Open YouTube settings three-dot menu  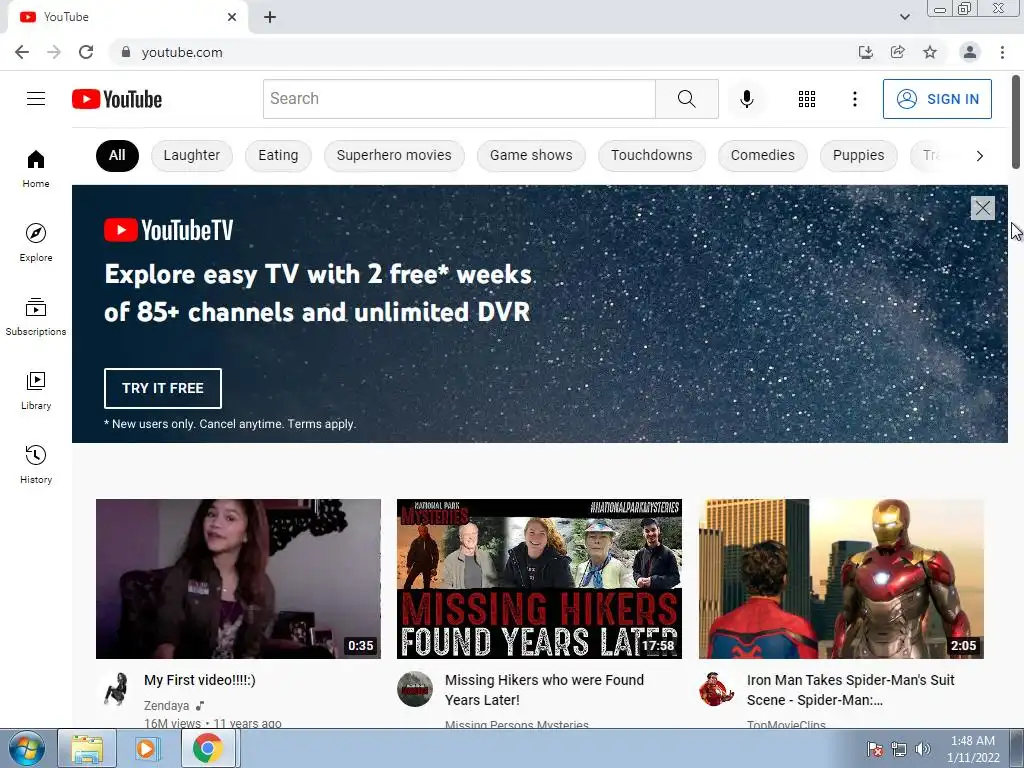click(854, 99)
